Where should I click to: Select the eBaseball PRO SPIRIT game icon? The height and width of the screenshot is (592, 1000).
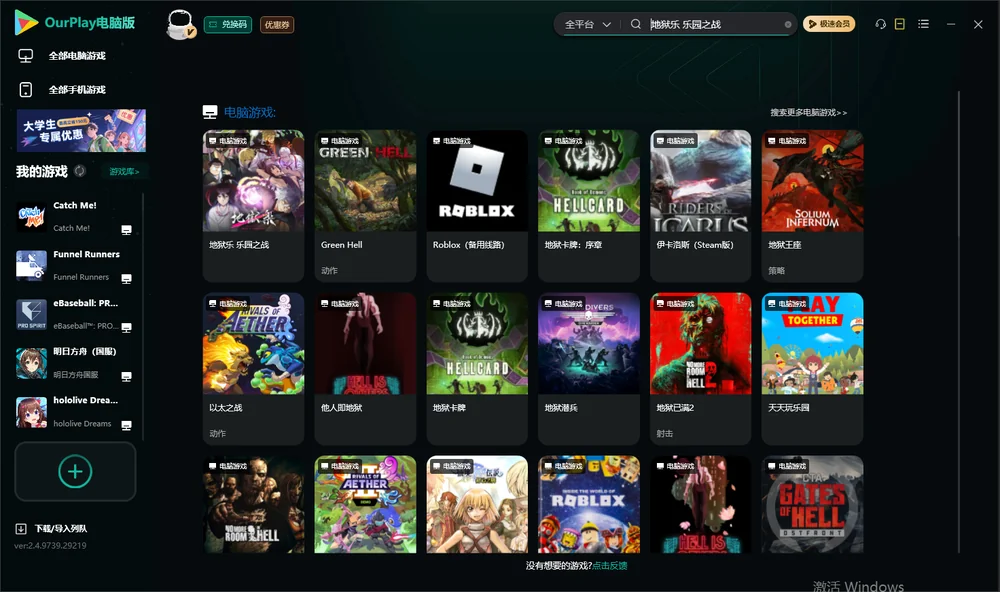31,314
